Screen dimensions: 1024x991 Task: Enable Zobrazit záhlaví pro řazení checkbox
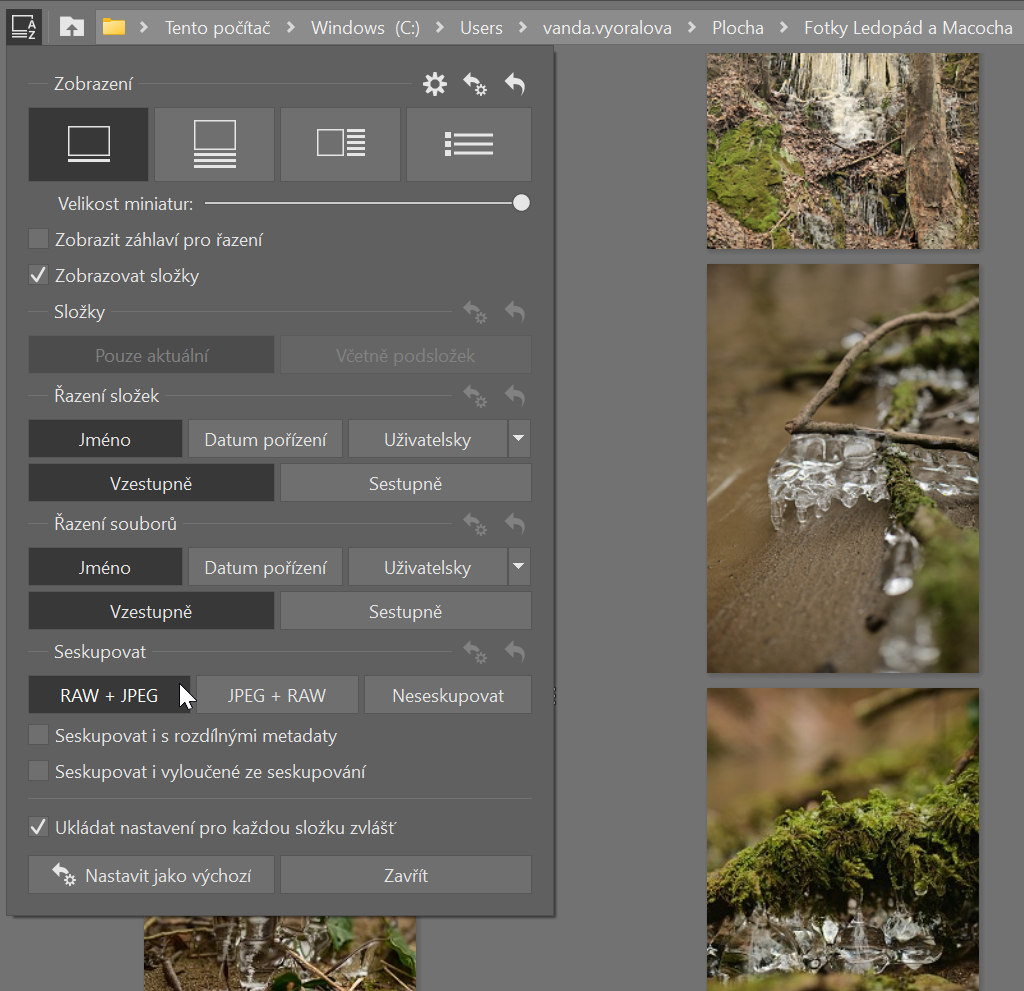pos(39,240)
